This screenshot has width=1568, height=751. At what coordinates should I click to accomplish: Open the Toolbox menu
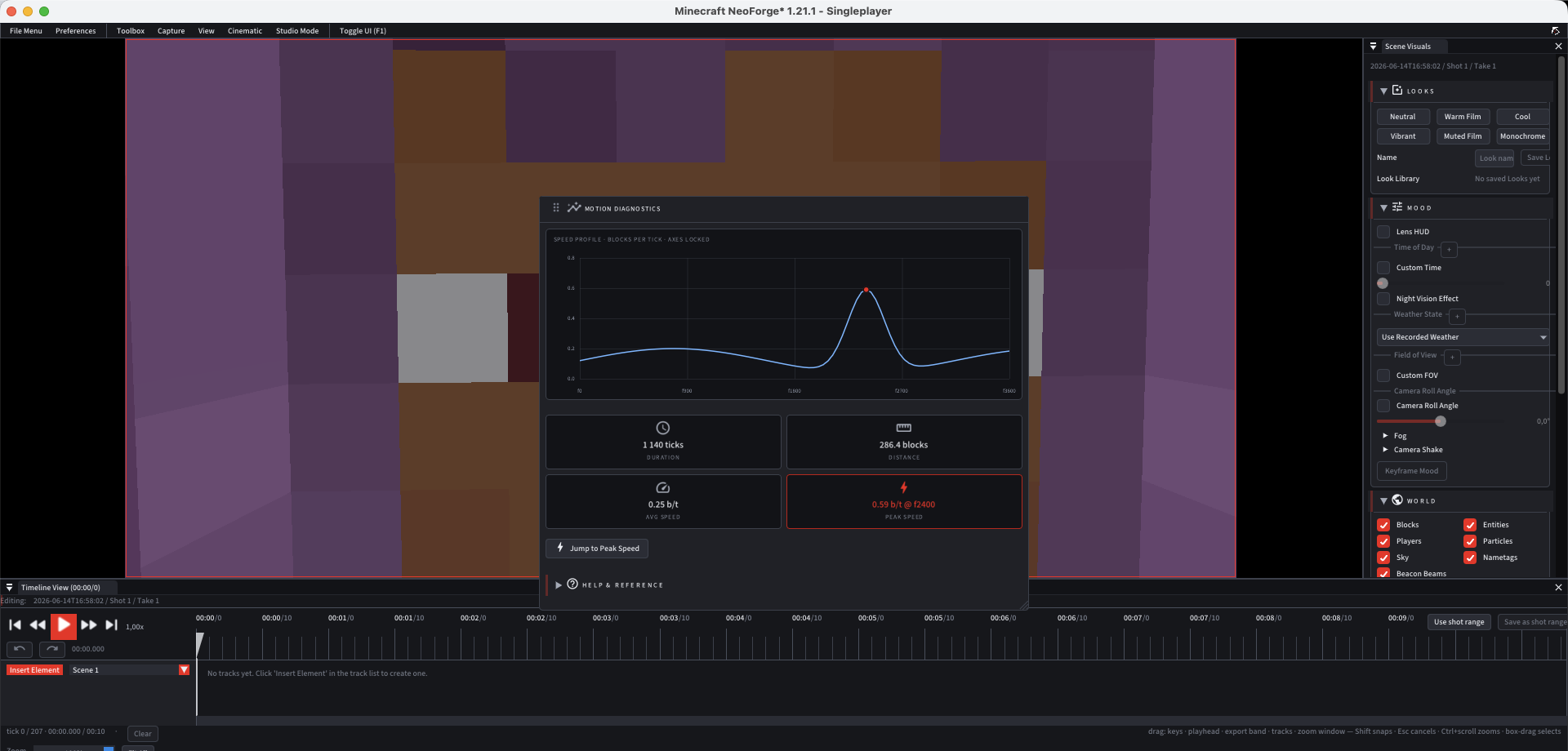pos(131,31)
